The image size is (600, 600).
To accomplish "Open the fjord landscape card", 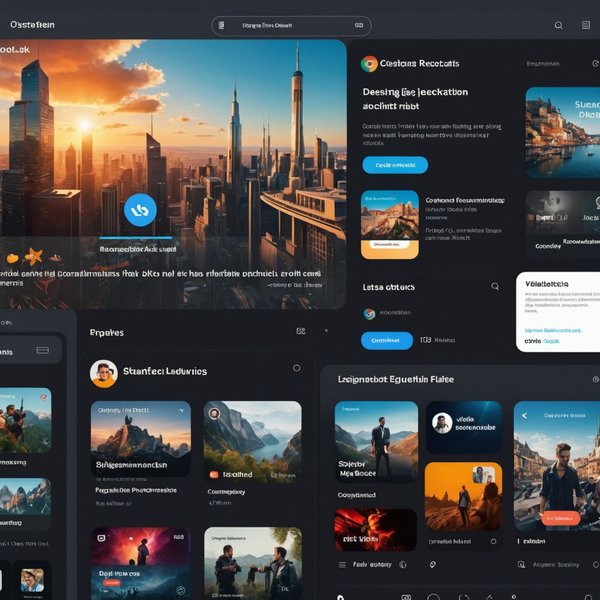I will pyautogui.click(x=252, y=442).
